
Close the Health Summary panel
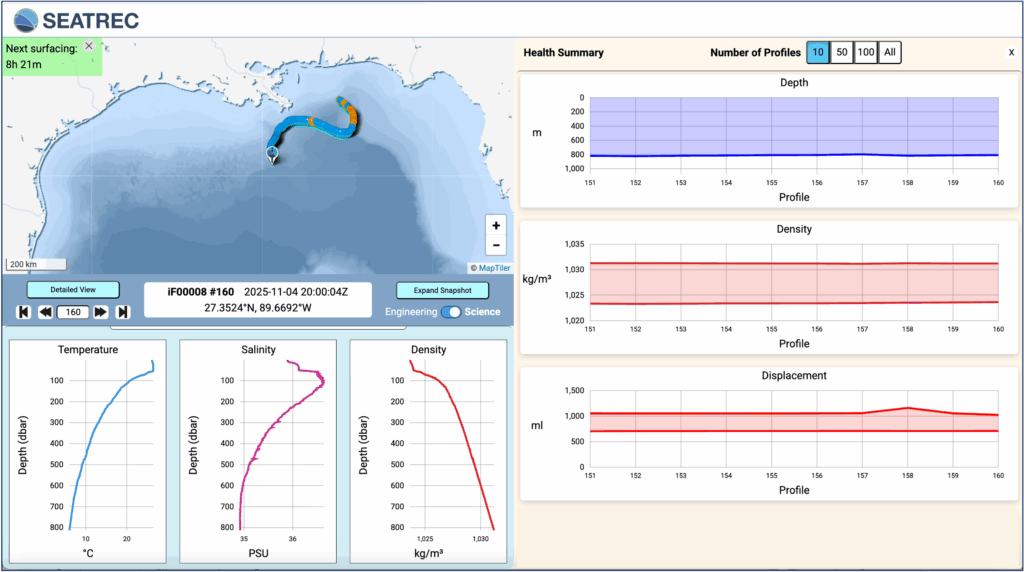pos(1010,53)
